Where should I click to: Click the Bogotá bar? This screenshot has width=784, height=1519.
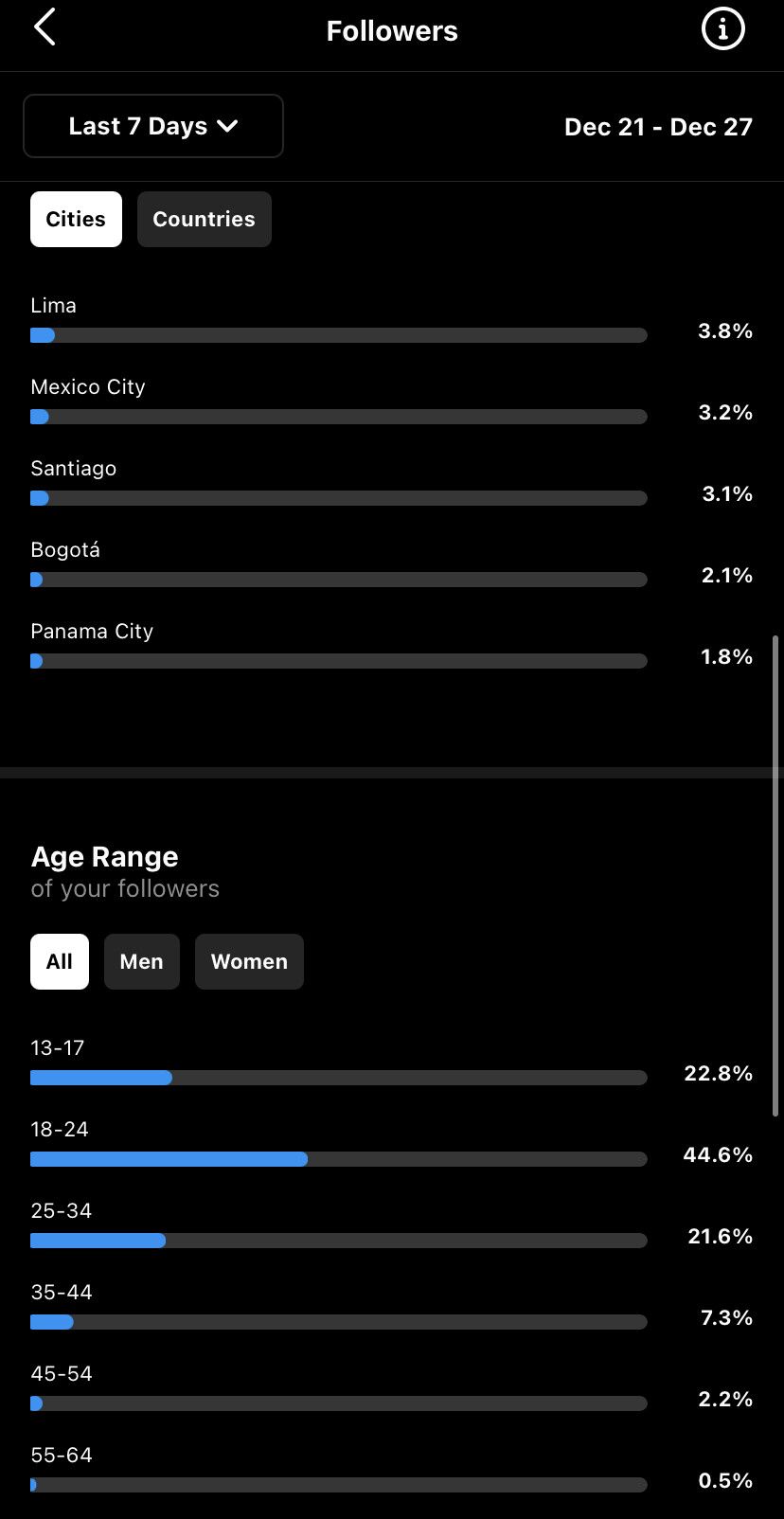[x=339, y=580]
